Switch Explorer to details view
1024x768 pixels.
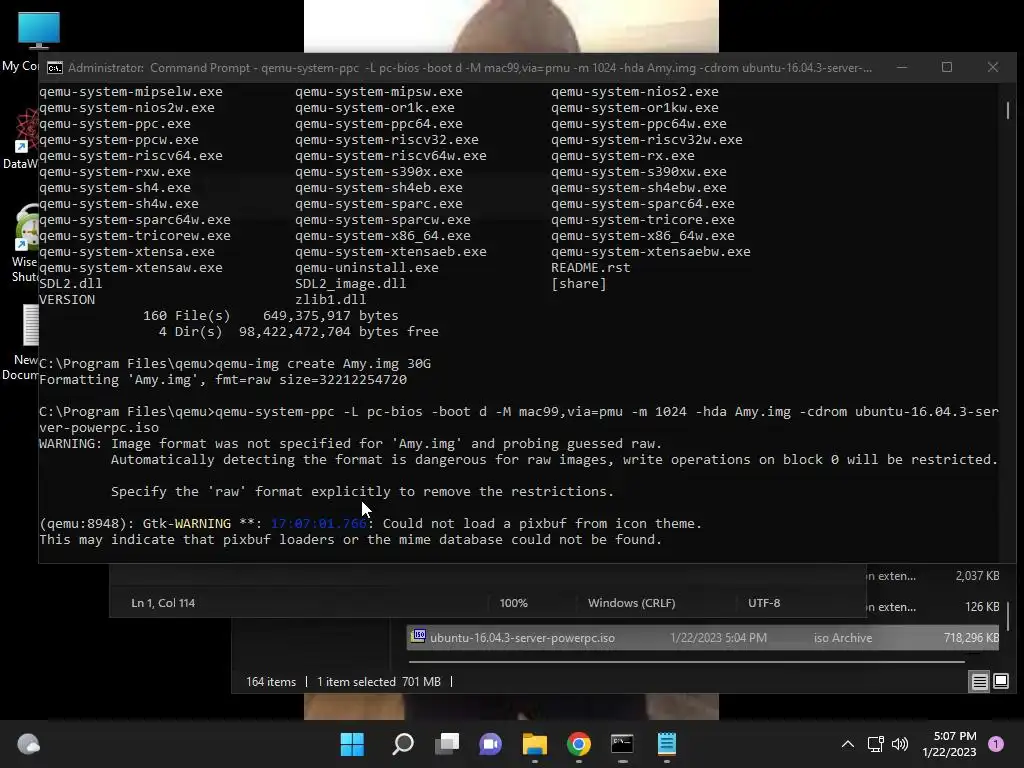980,682
